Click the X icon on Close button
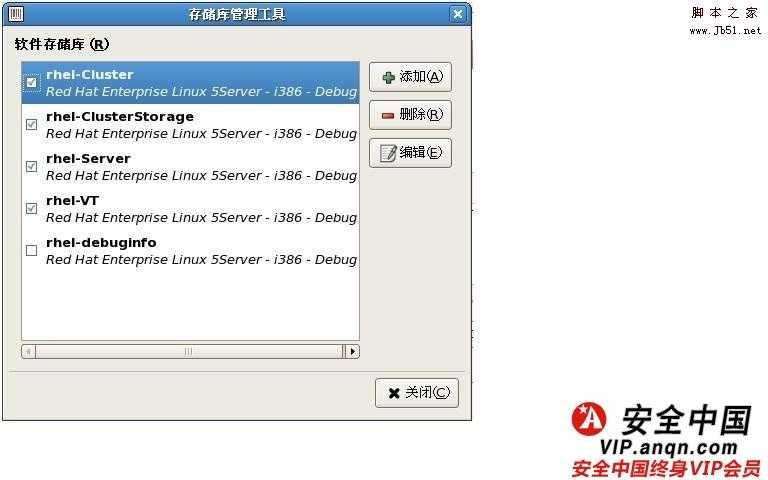768x480 pixels. 394,393
